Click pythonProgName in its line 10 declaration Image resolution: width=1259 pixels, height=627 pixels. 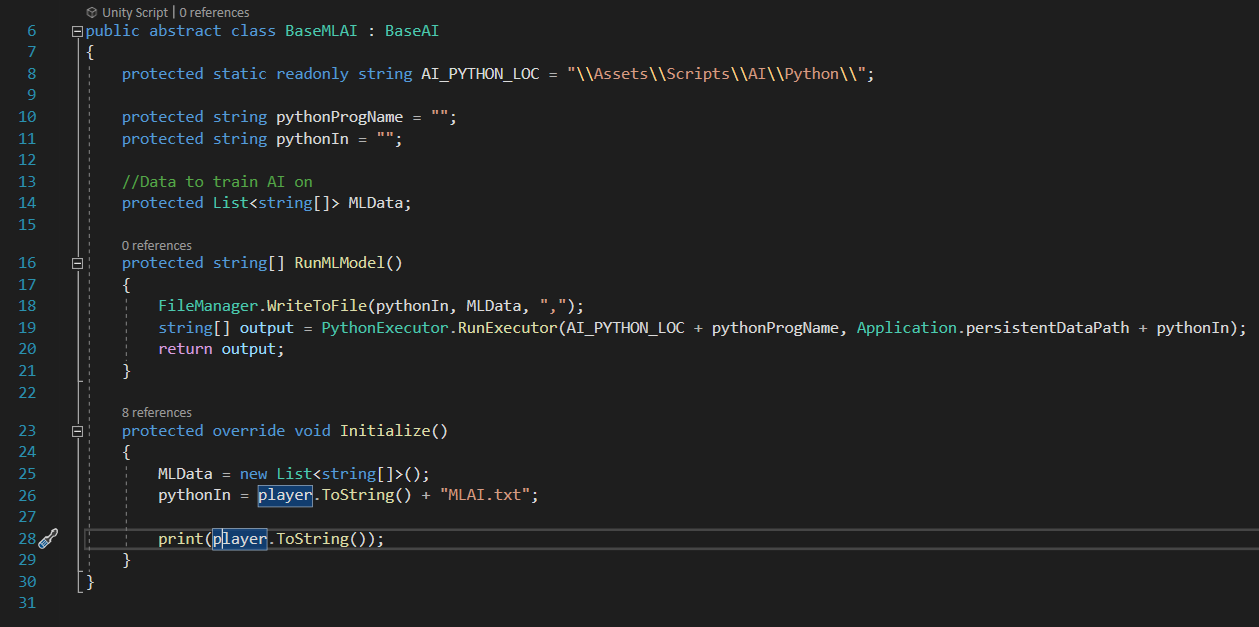click(340, 117)
